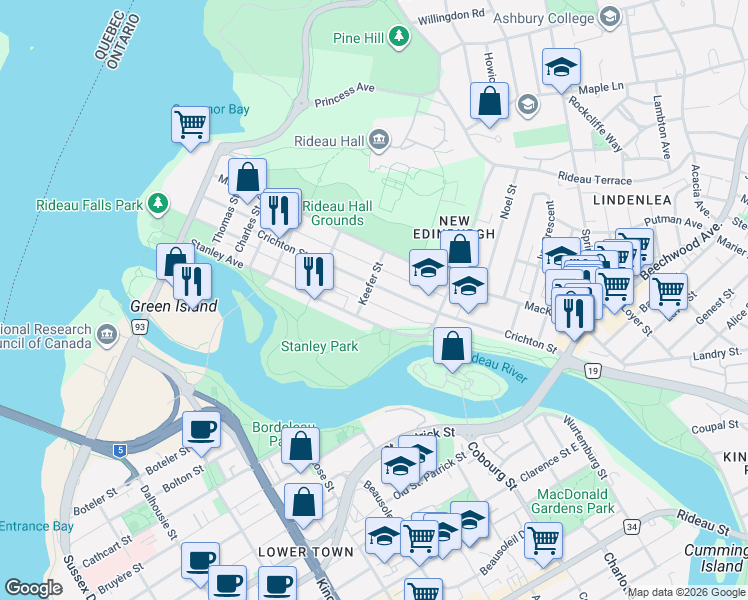Select the graduation cap marker east of Keefer St

428,270
